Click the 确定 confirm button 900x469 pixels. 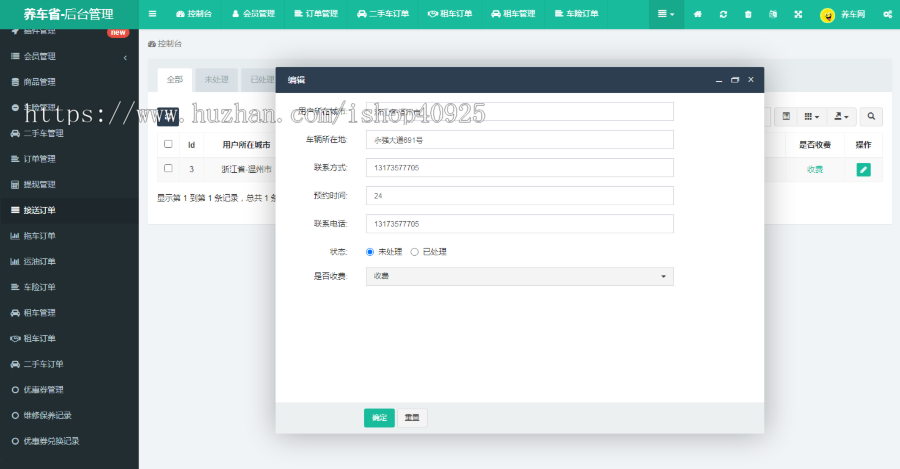(379, 418)
